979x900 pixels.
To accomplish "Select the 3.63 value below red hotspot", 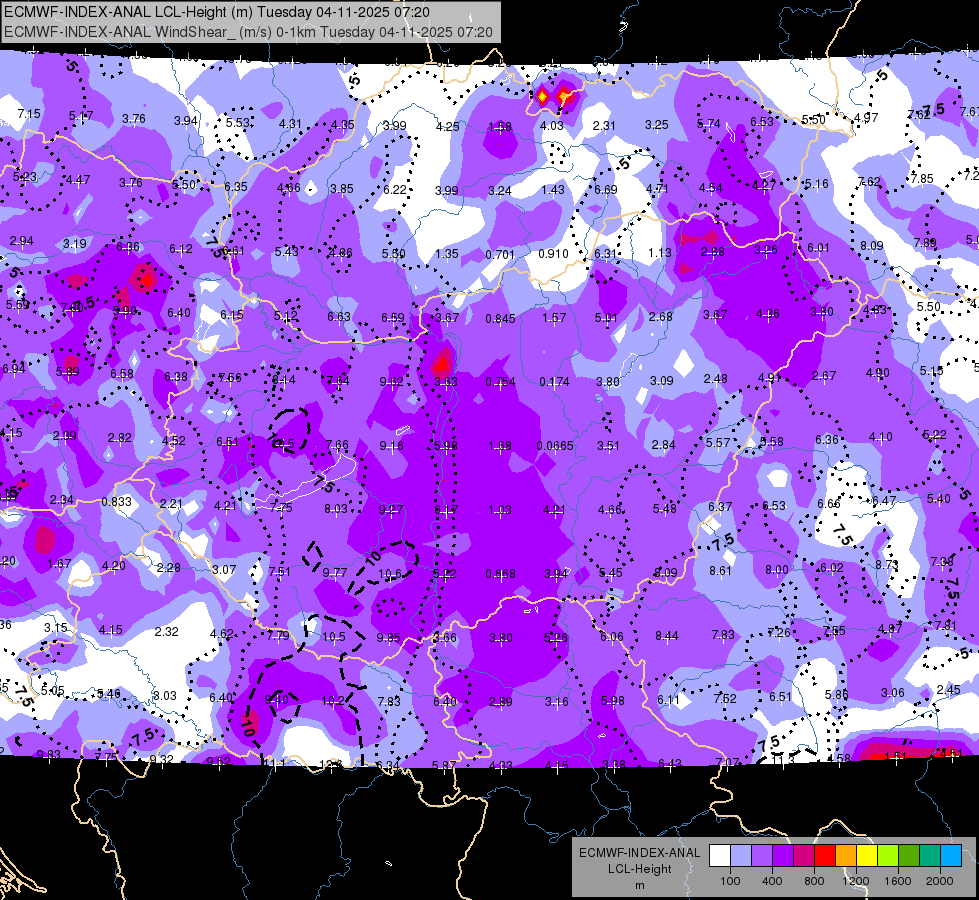I will pos(446,382).
